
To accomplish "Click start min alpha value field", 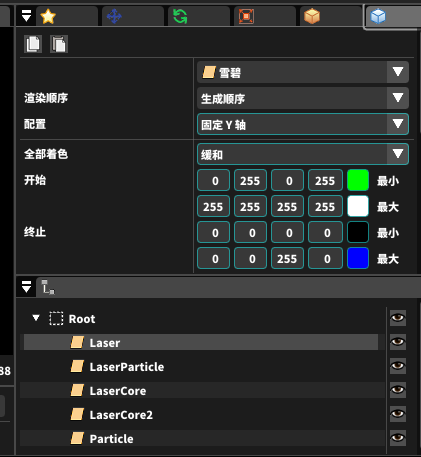I will coord(325,180).
